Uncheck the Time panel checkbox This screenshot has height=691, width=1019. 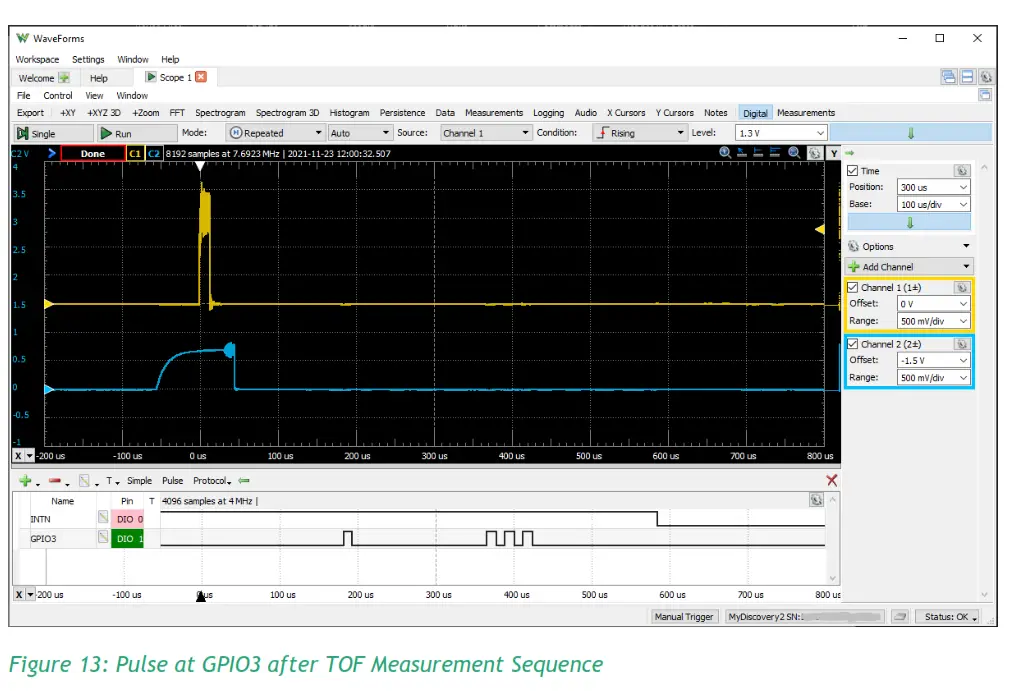tap(853, 170)
